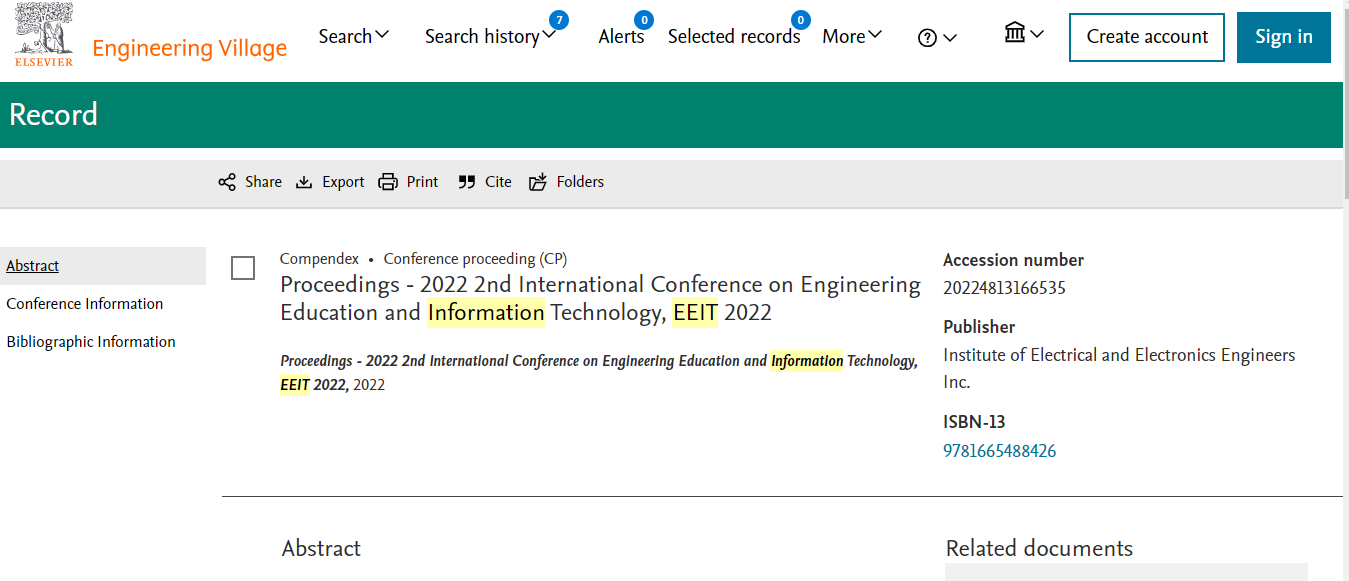The image size is (1349, 581).
Task: Open the Search history dropdown
Action: (490, 36)
